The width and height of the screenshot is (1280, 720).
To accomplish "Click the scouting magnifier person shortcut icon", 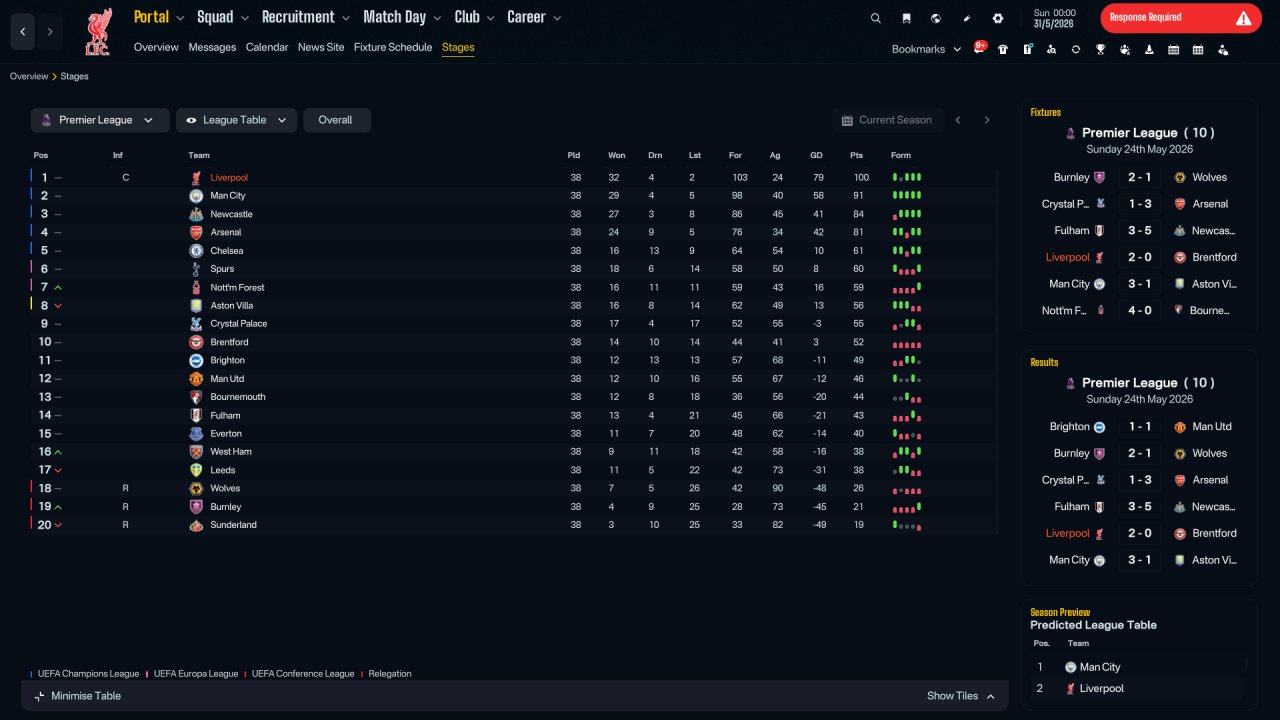I will coord(1052,49).
